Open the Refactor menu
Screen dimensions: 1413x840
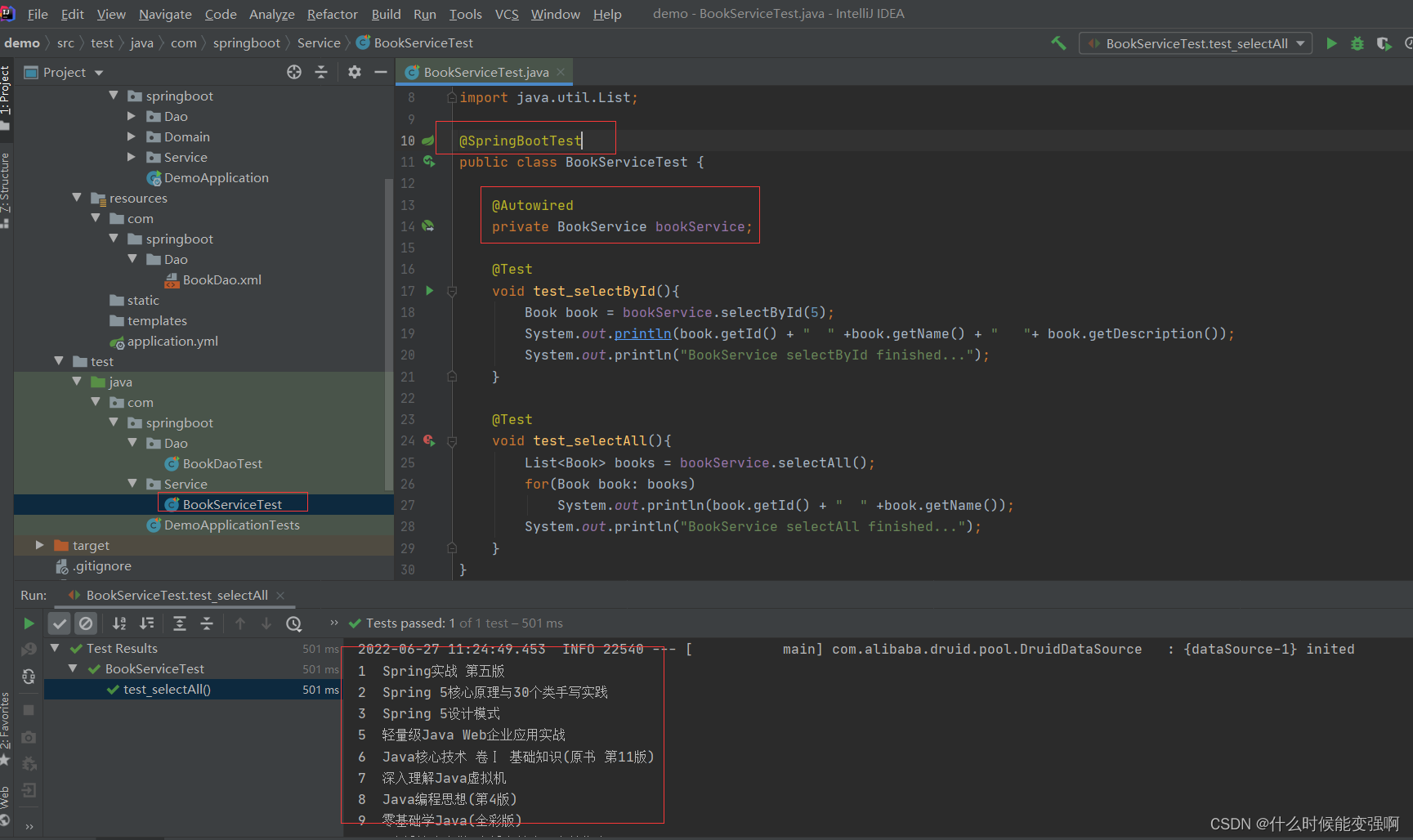tap(332, 14)
